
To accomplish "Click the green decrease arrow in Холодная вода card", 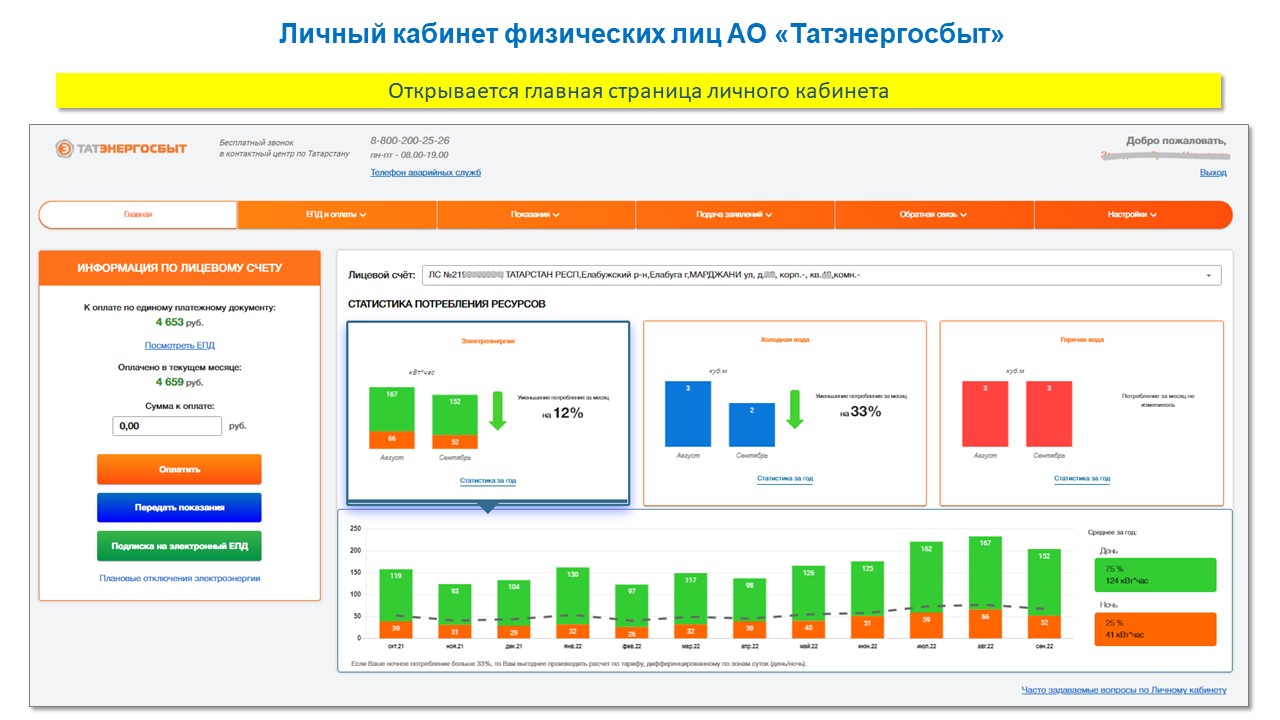I will [795, 409].
